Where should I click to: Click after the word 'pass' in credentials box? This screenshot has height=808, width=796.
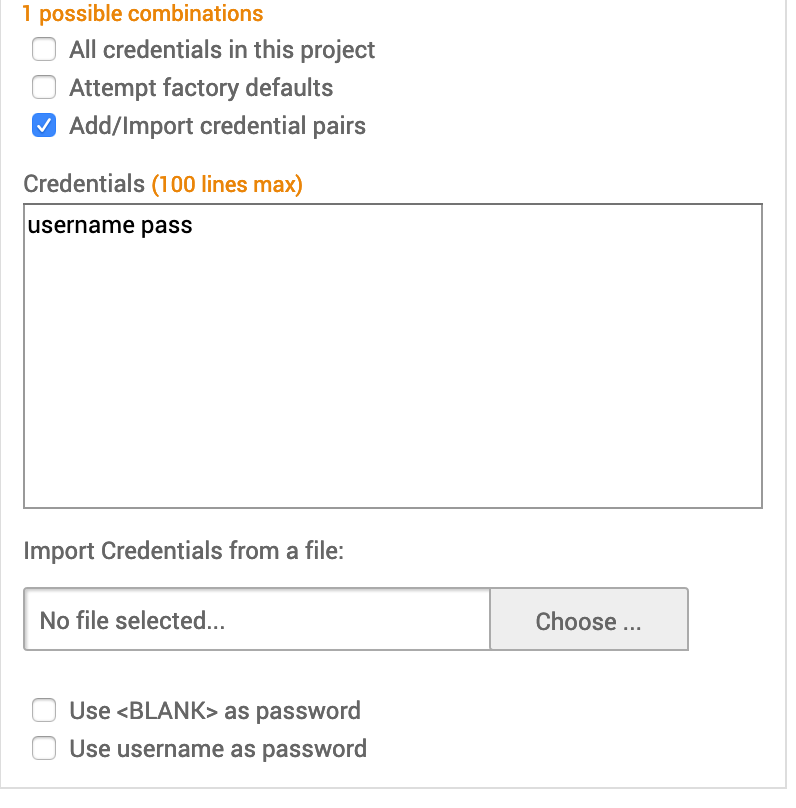click(x=196, y=226)
